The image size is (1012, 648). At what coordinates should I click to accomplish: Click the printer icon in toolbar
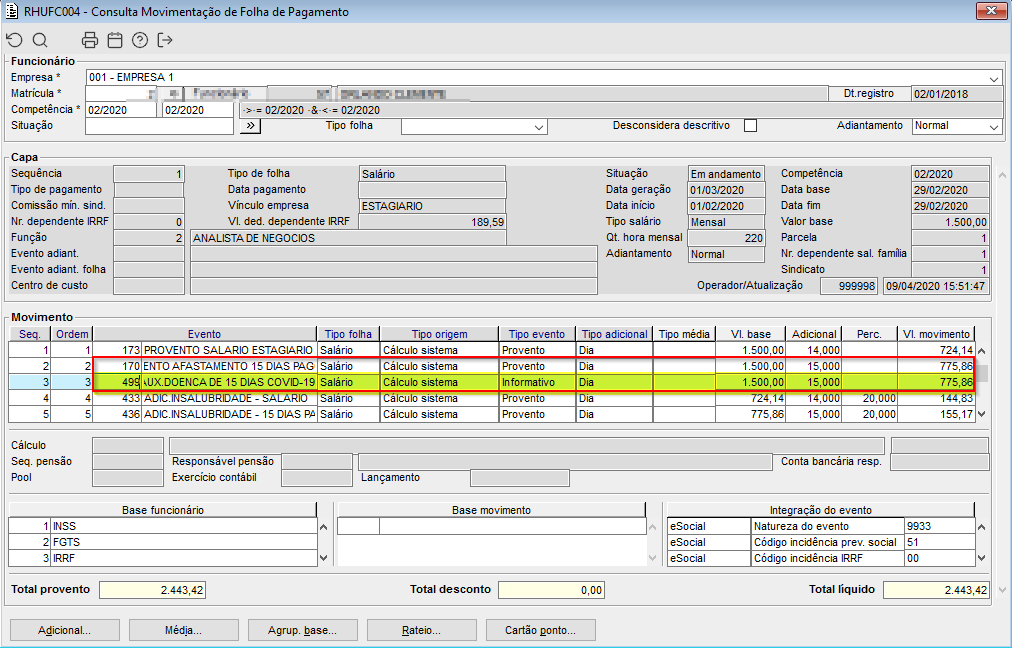90,41
